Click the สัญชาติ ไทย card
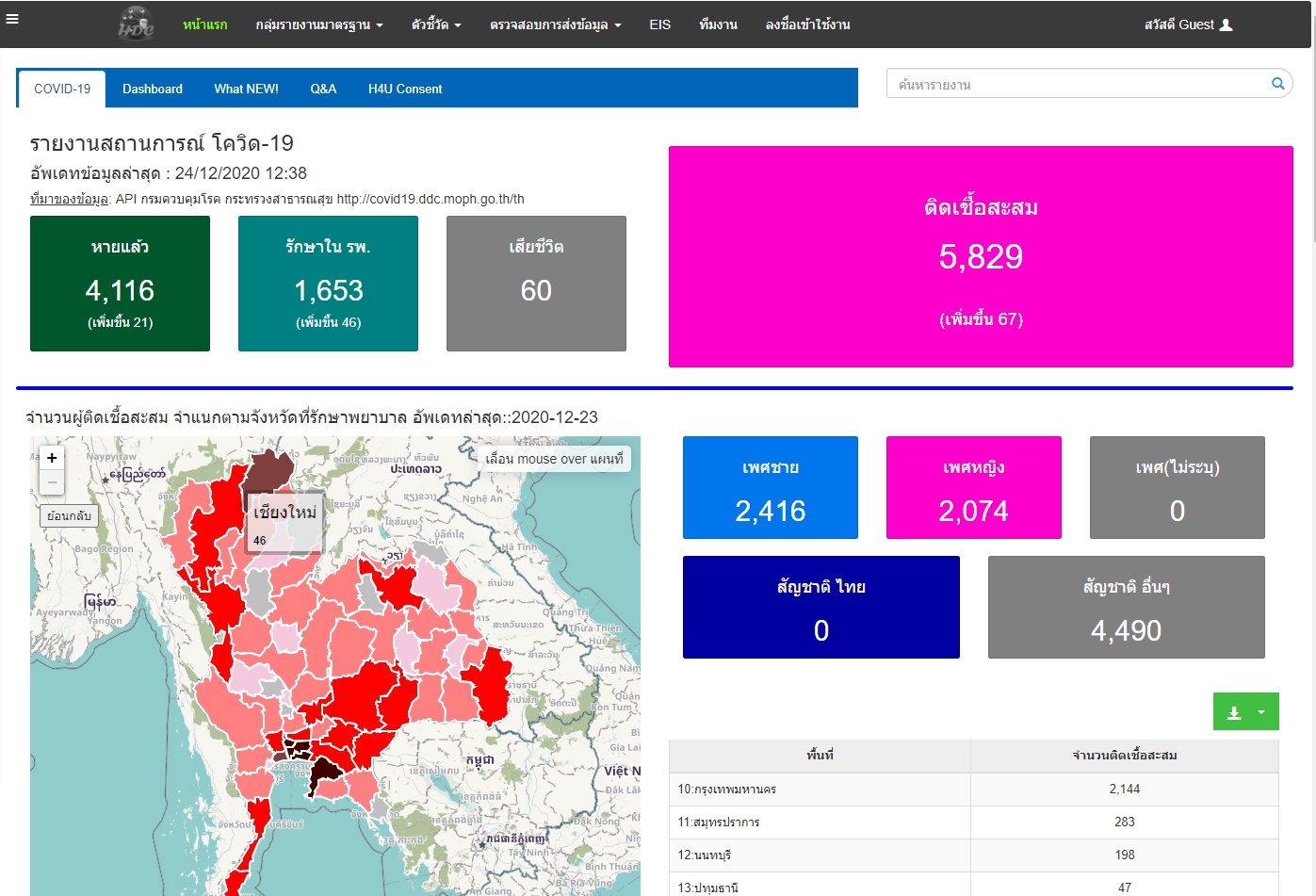Image resolution: width=1316 pixels, height=896 pixels. [x=821, y=607]
